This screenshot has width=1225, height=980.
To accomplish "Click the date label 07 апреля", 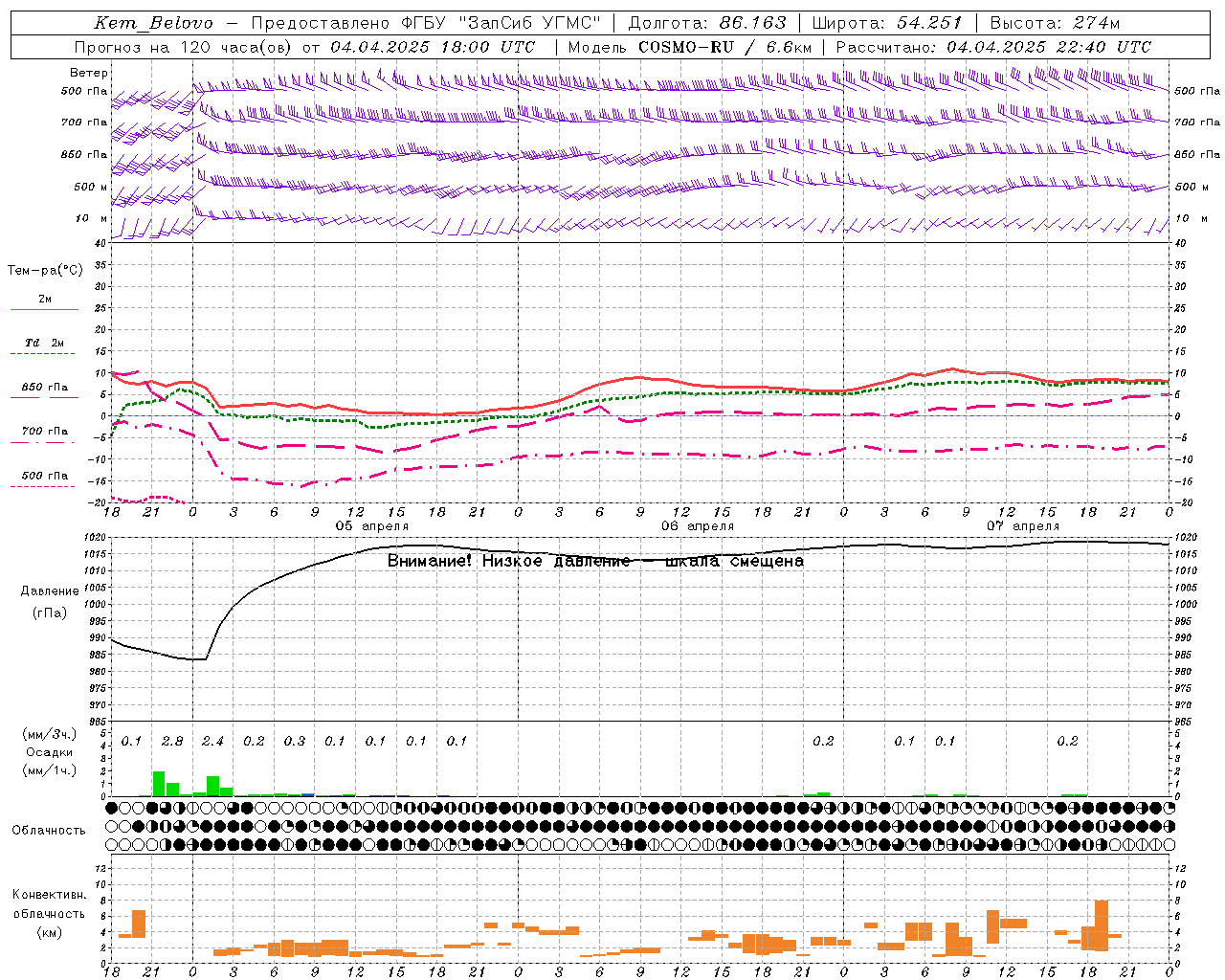I will click(x=1023, y=526).
